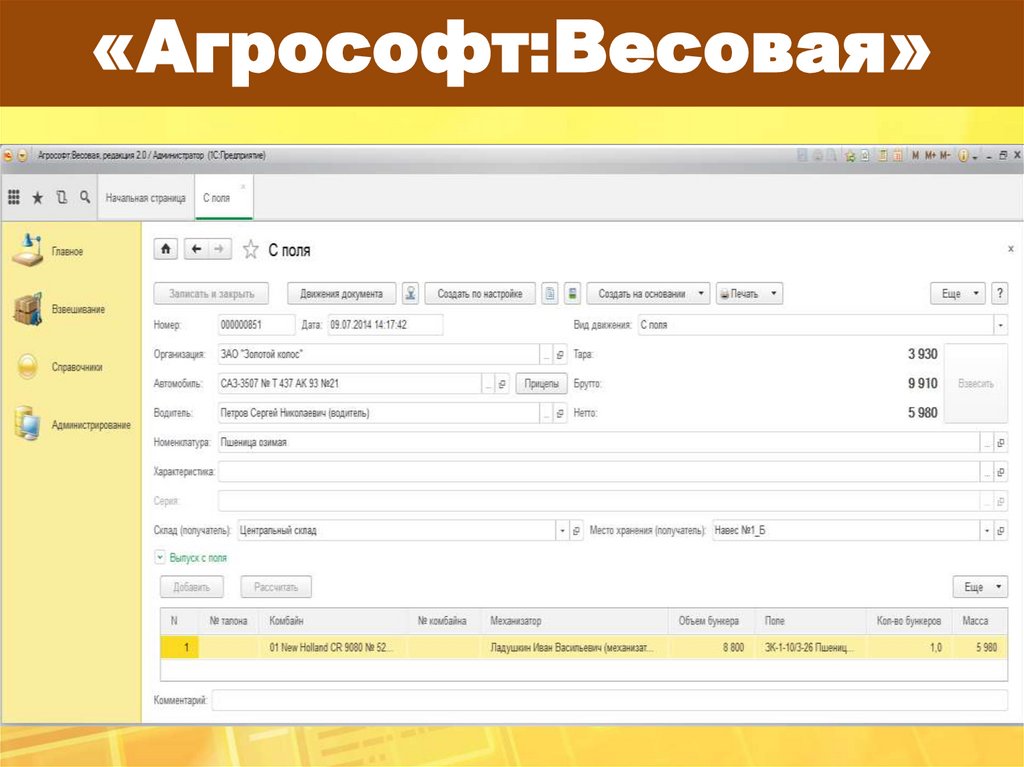Click the green scales device icon
Viewport: 1024px width, 767px height.
coord(572,293)
